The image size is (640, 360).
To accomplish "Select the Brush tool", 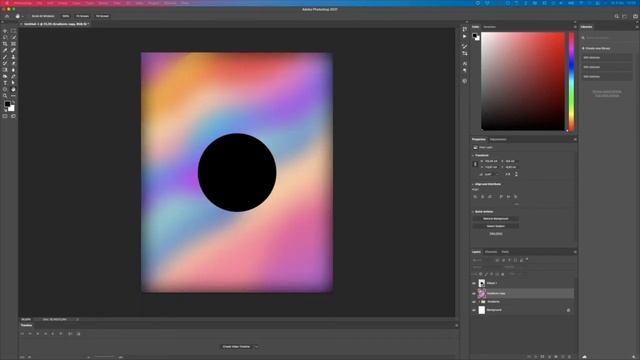I will coord(5,57).
